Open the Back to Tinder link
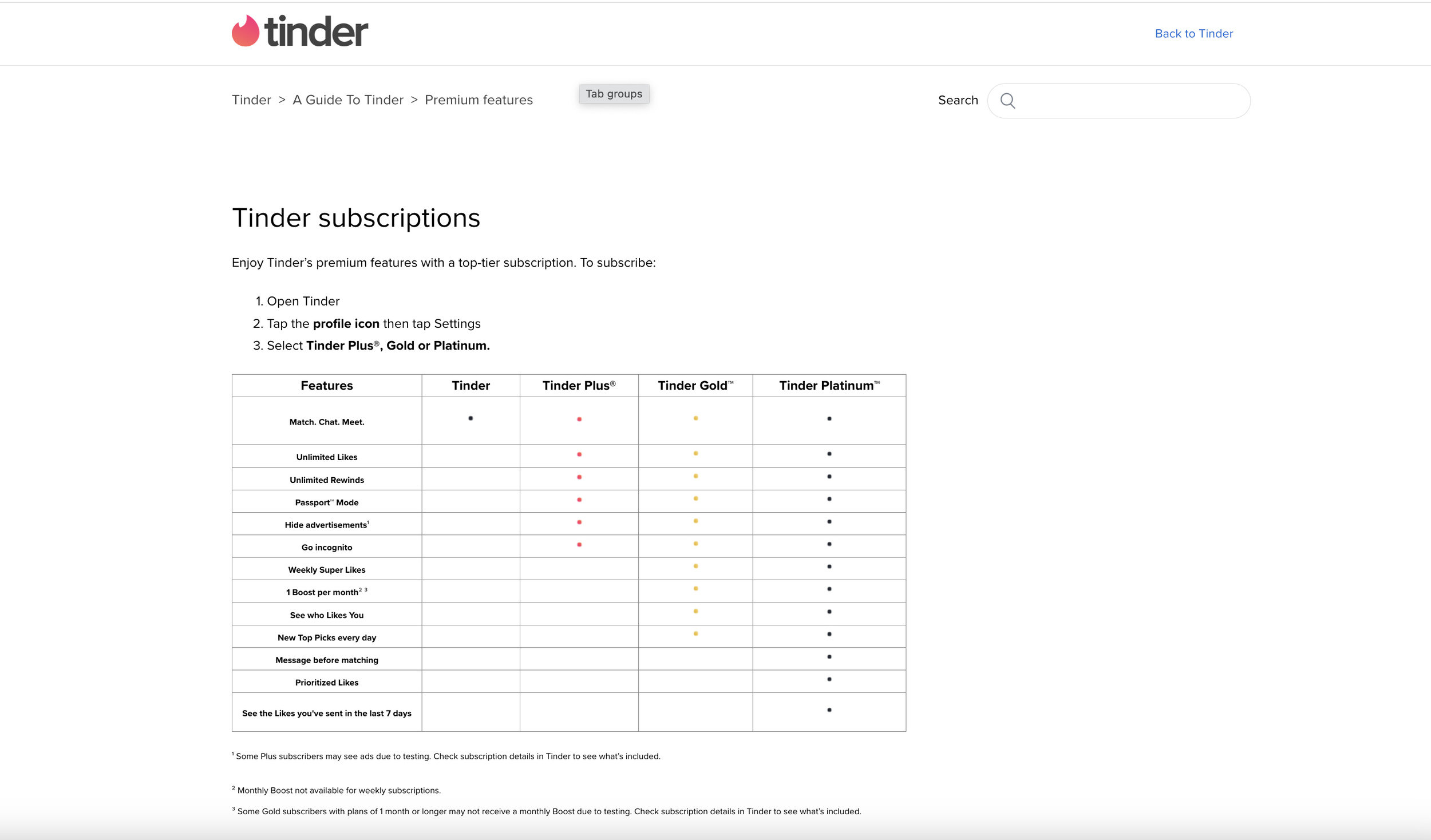Viewport: 1431px width, 840px height. click(x=1193, y=34)
